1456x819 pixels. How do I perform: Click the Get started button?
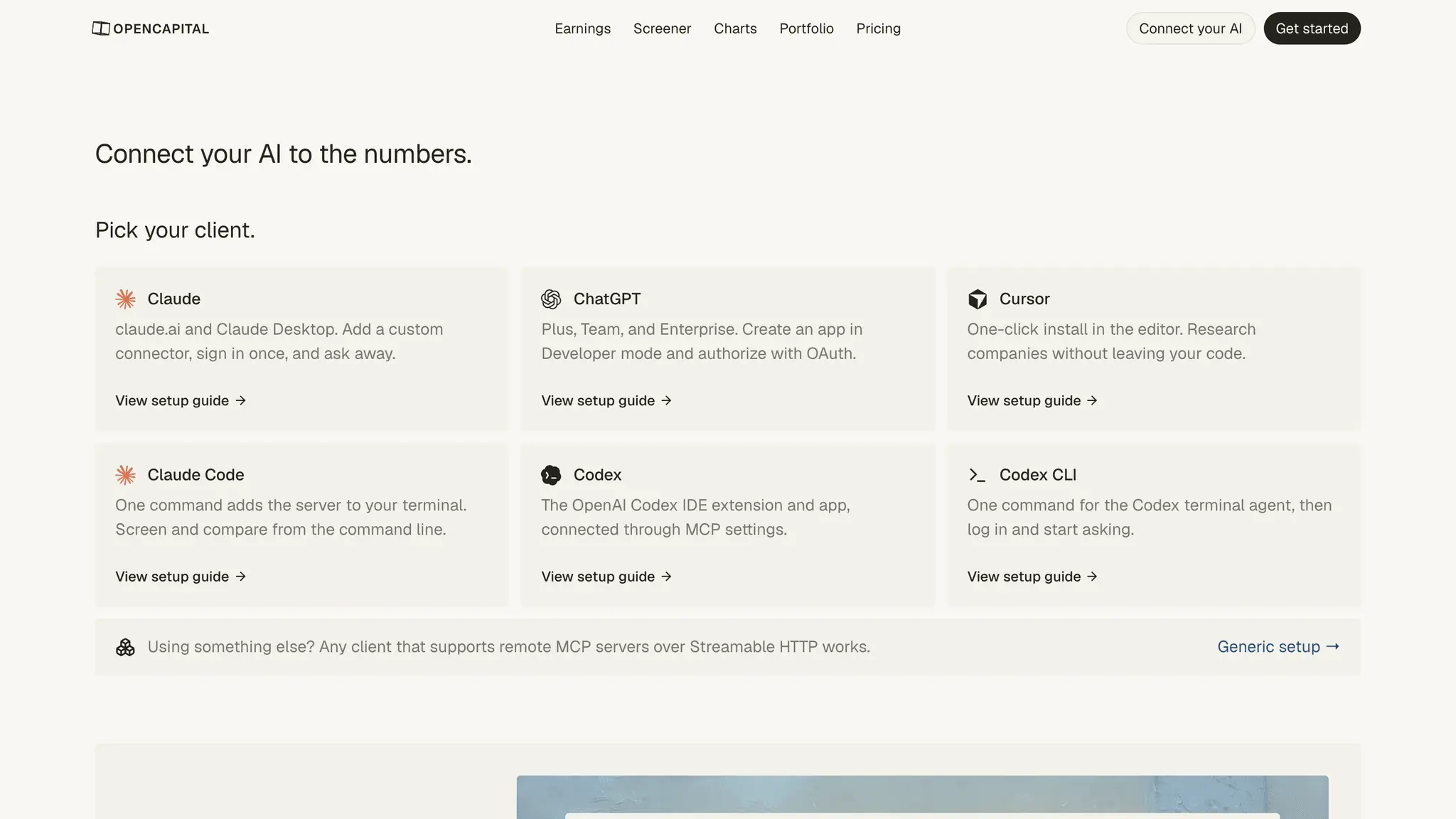(1312, 28)
